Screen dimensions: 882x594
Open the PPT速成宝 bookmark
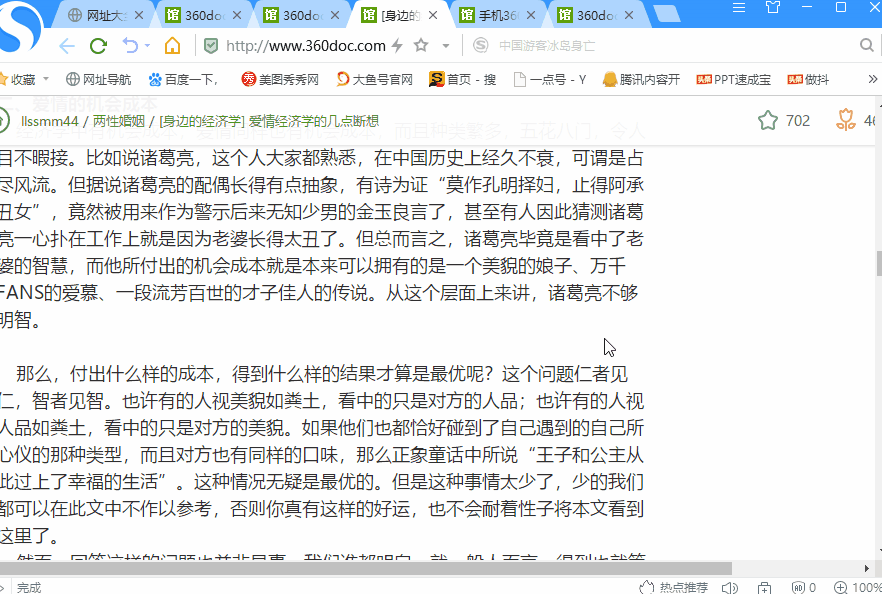(x=734, y=79)
